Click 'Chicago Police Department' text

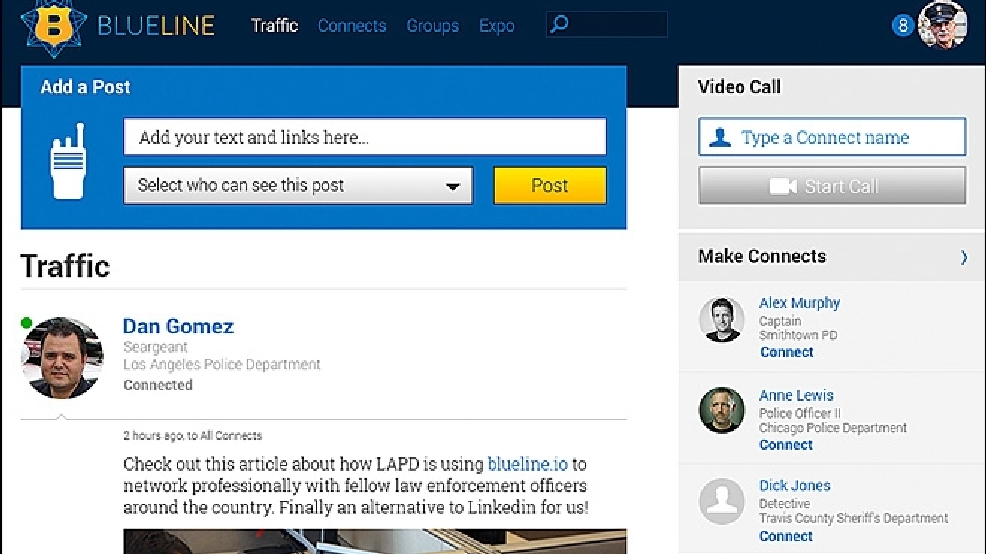click(833, 428)
